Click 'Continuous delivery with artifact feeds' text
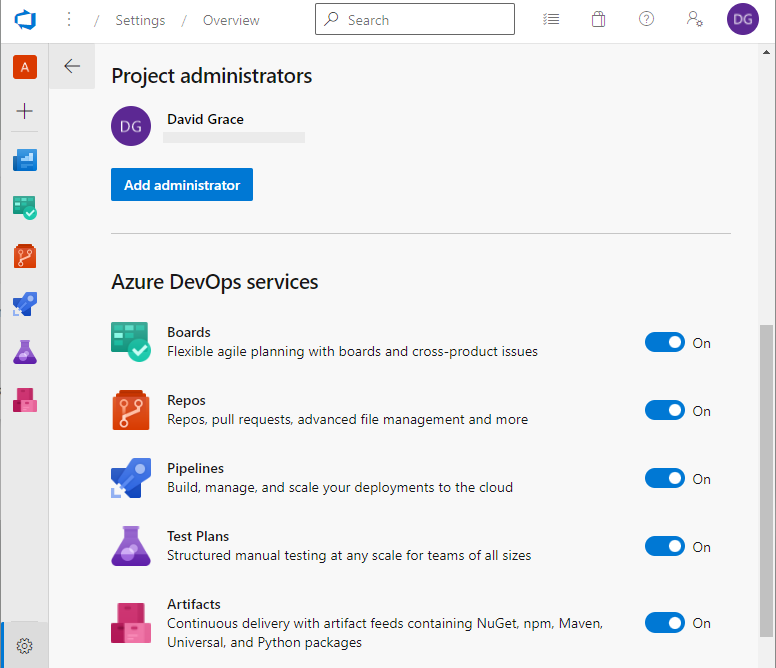This screenshot has height=668, width=776. pyautogui.click(x=385, y=633)
